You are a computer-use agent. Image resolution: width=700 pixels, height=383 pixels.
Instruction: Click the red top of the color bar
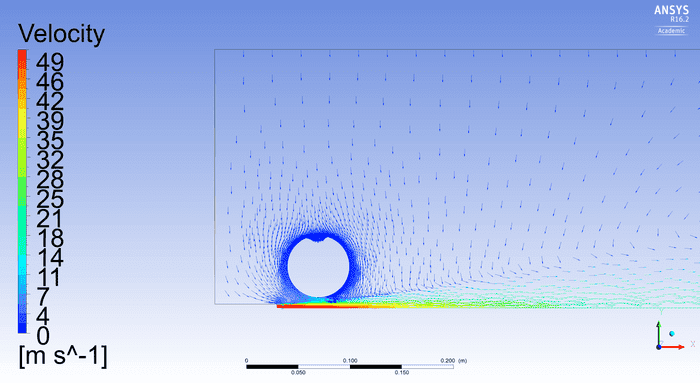click(x=22, y=59)
